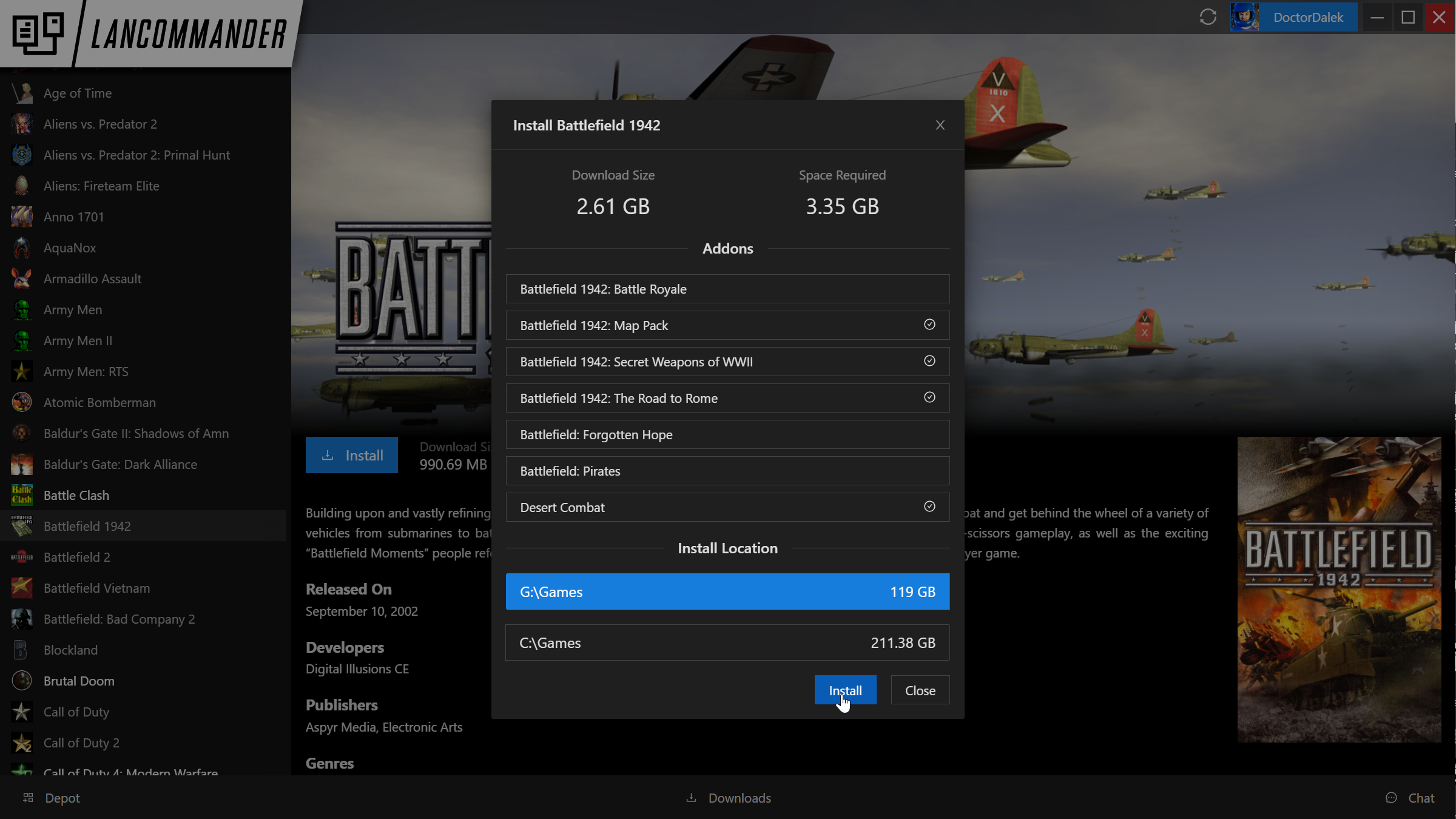This screenshot has width=1456, height=819.
Task: Enable the Battlefield 1942: Battle Royale addon
Action: (x=727, y=289)
